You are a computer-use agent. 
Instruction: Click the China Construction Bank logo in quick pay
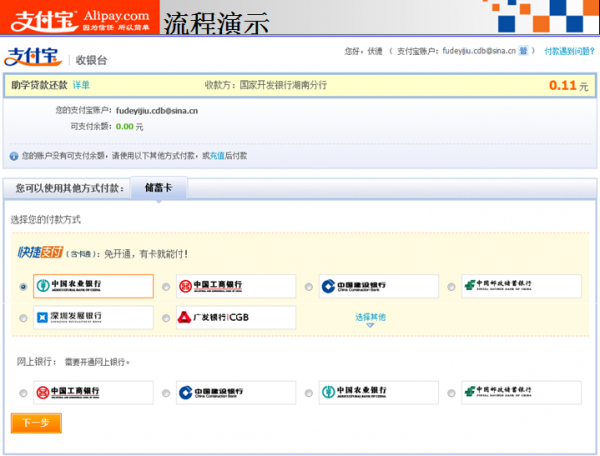tap(379, 287)
